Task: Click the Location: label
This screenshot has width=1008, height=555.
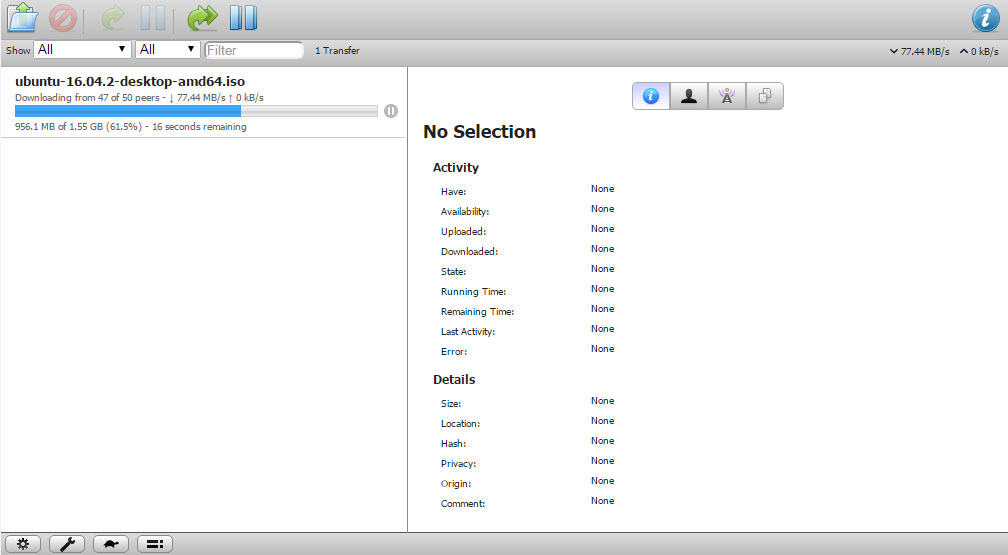Action: (x=460, y=424)
